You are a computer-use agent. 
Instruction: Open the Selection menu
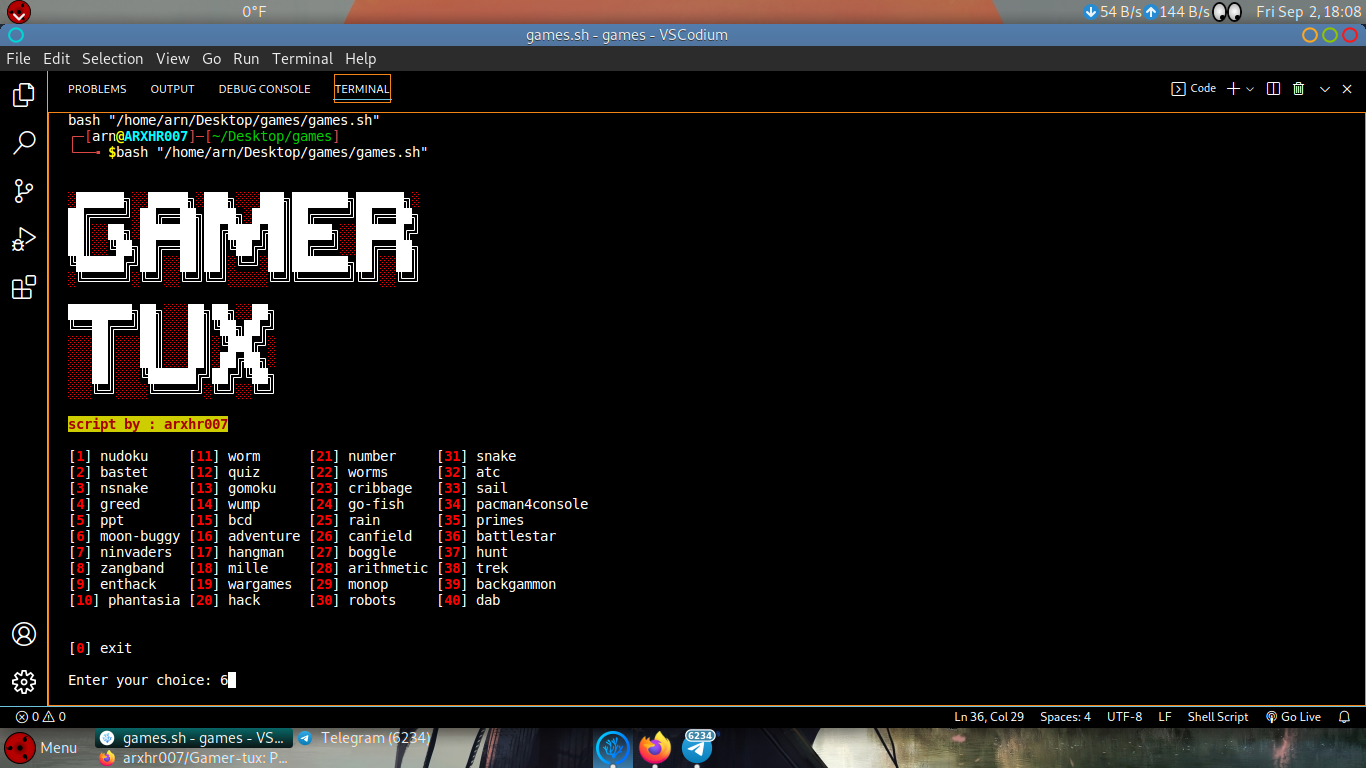(112, 59)
